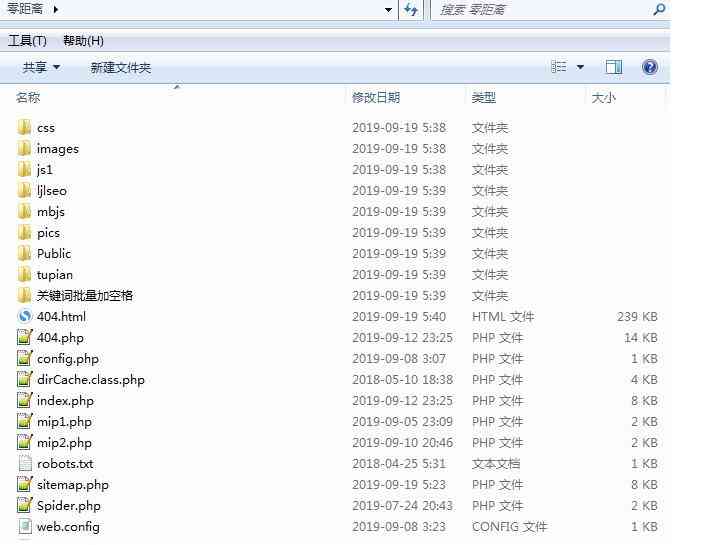Toggle the preview pane icon
Viewport: 710px width, 545px height.
614,67
